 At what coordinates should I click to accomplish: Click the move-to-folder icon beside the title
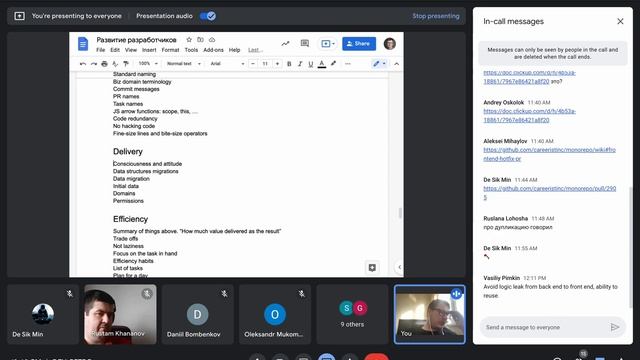[200, 40]
